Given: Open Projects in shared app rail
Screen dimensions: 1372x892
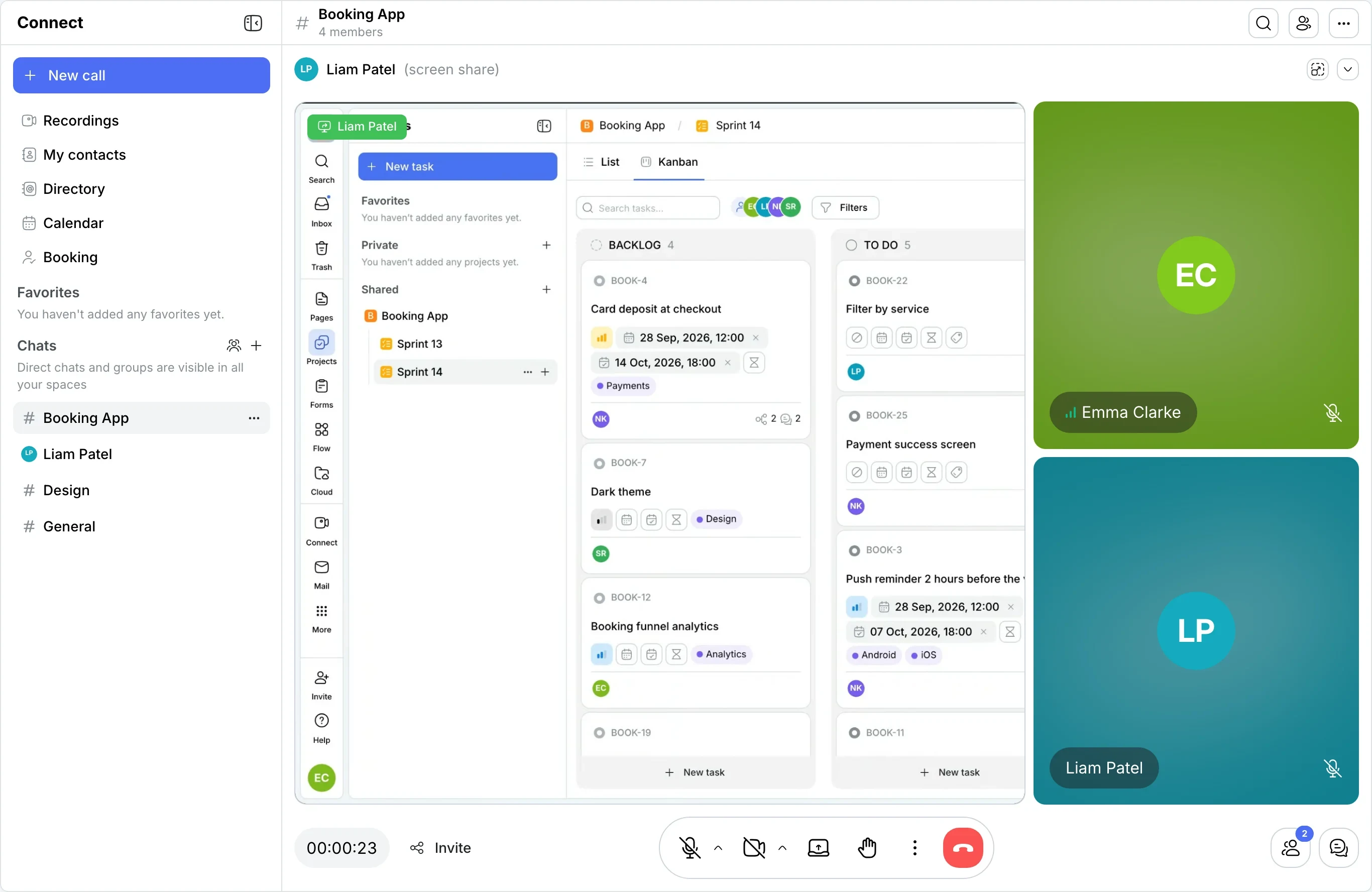Looking at the screenshot, I should coord(321,348).
